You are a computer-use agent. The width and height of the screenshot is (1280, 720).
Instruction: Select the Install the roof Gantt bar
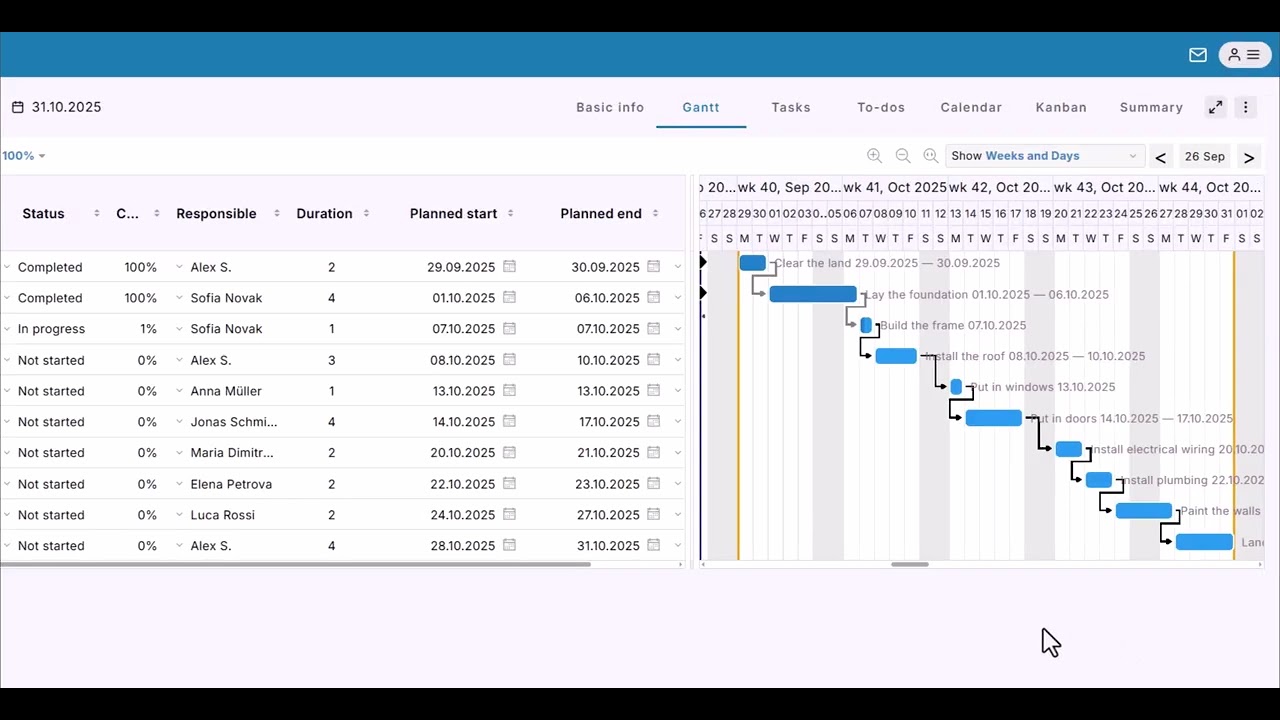[x=896, y=356]
